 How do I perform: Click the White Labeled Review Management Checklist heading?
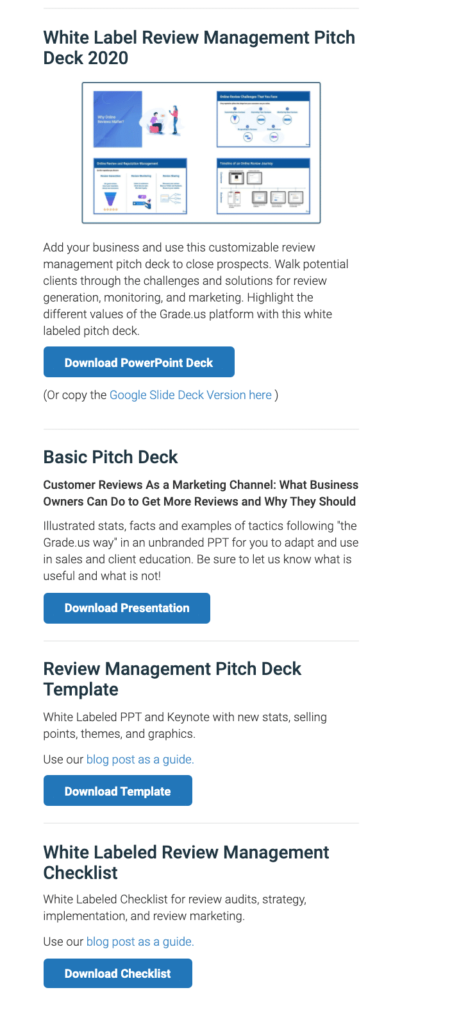point(186,862)
